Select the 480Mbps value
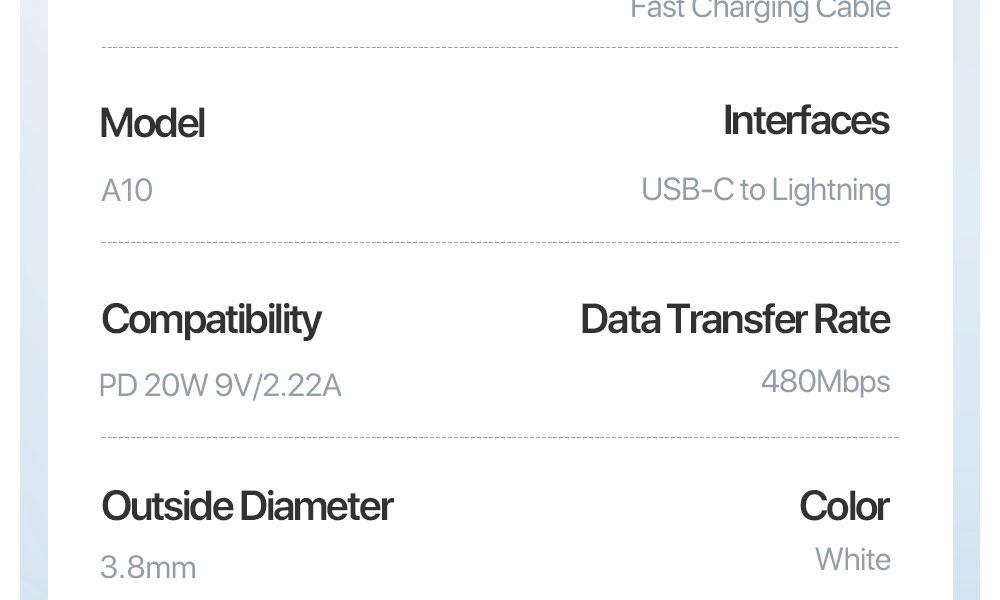 point(825,382)
